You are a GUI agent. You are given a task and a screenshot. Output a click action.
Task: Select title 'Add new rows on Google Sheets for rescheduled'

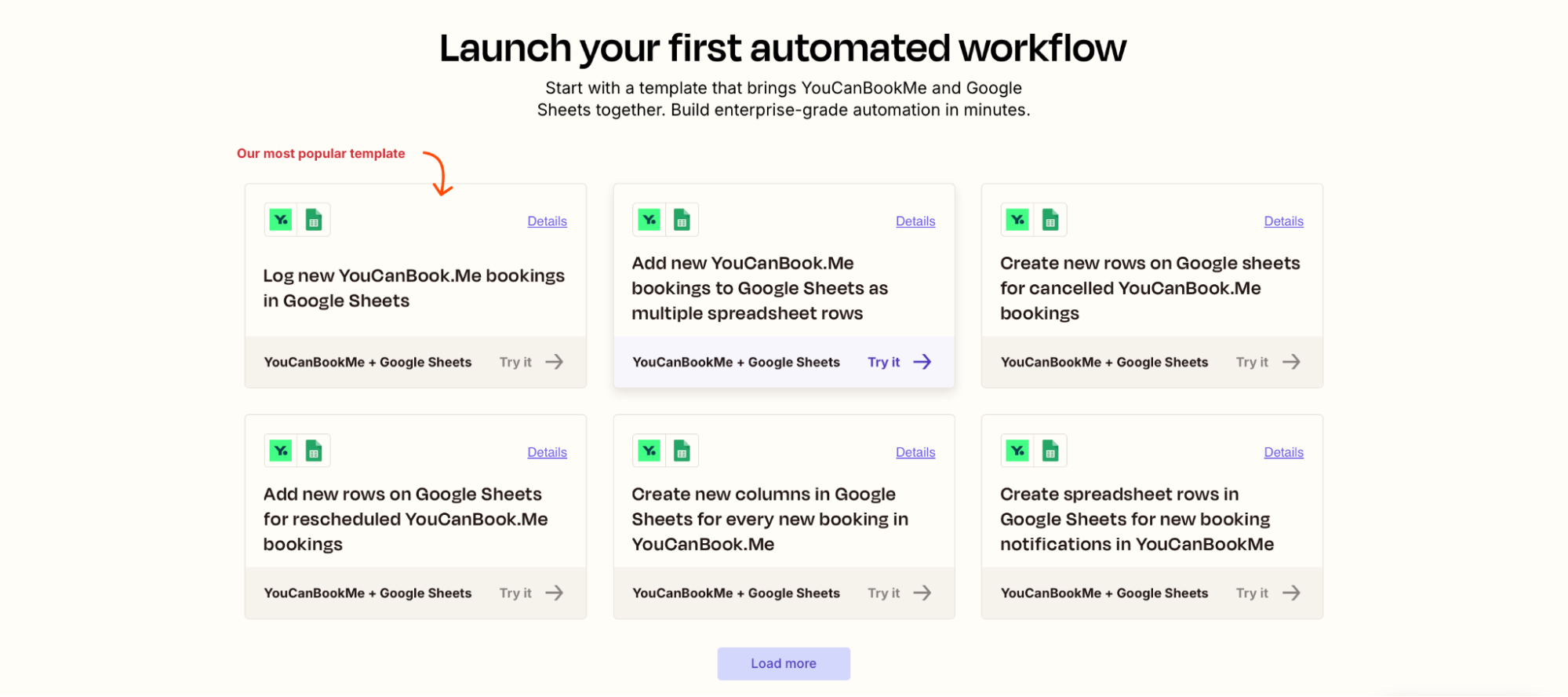click(406, 519)
